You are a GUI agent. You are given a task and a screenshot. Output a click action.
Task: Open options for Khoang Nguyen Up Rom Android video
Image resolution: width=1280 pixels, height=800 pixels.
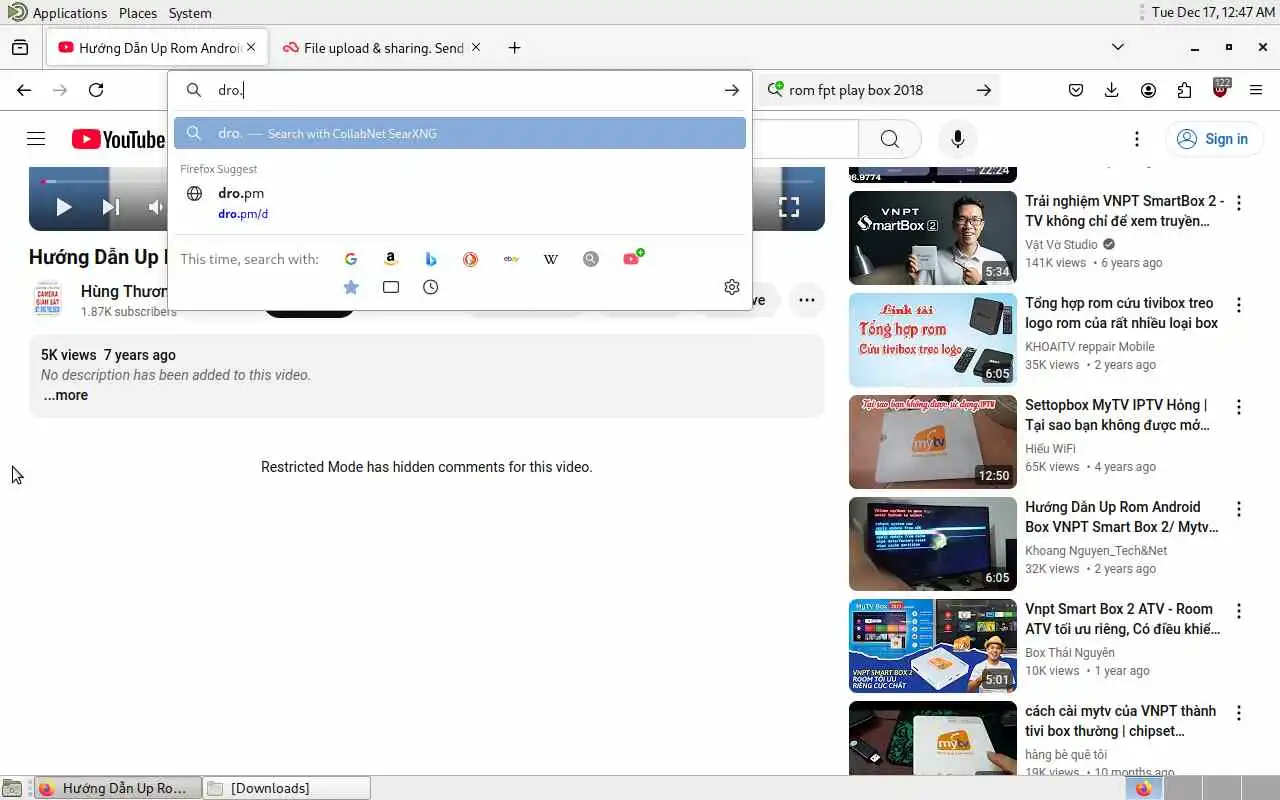[x=1239, y=509]
